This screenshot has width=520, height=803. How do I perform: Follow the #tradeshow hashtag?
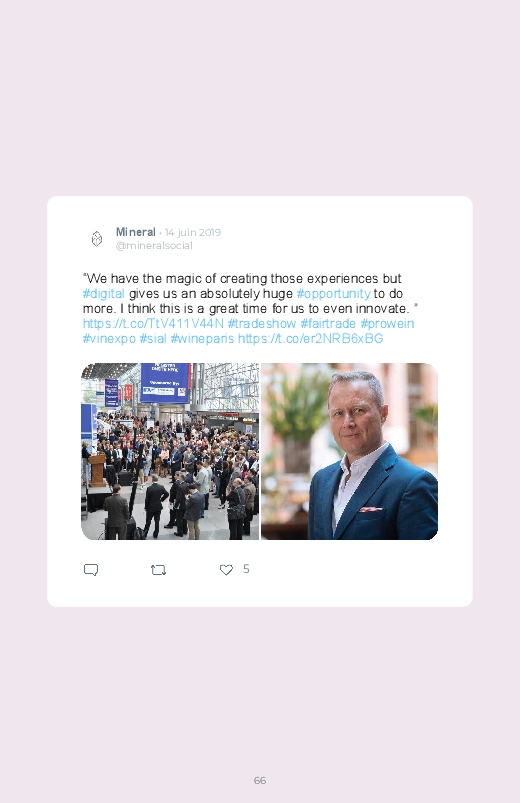tap(262, 324)
